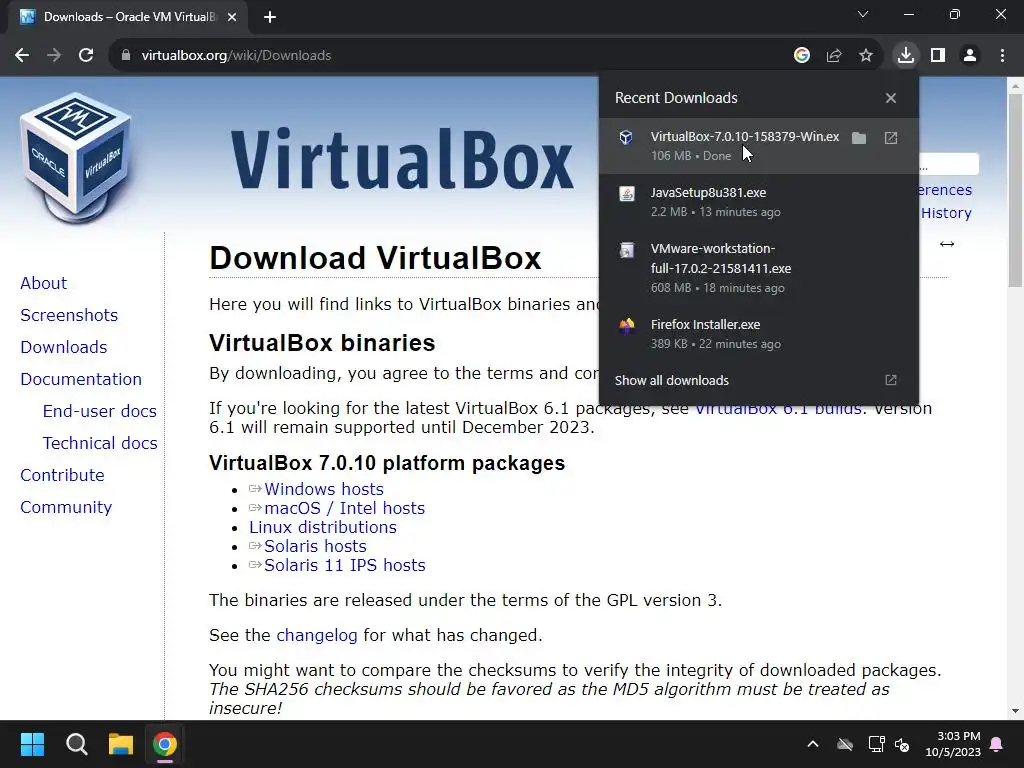Open the changelog link
The height and width of the screenshot is (768, 1024).
(317, 635)
